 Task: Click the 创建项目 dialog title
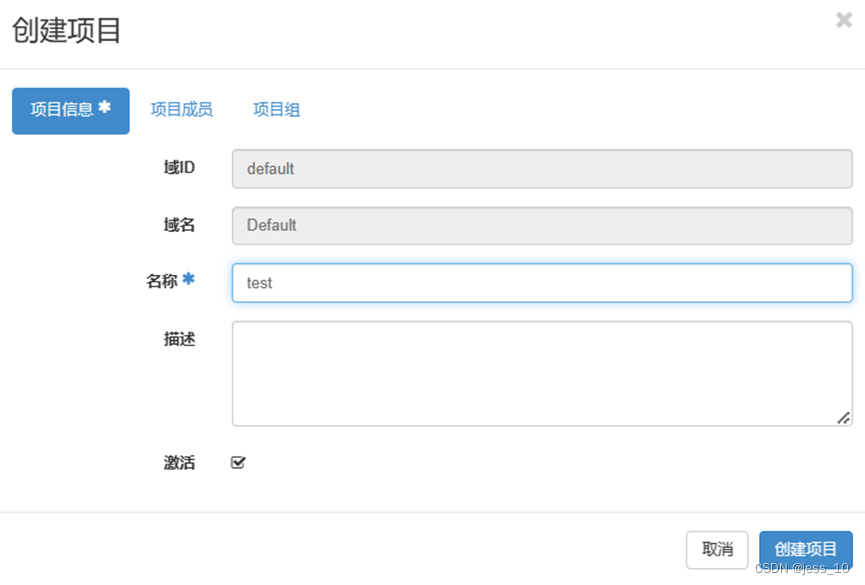65,32
